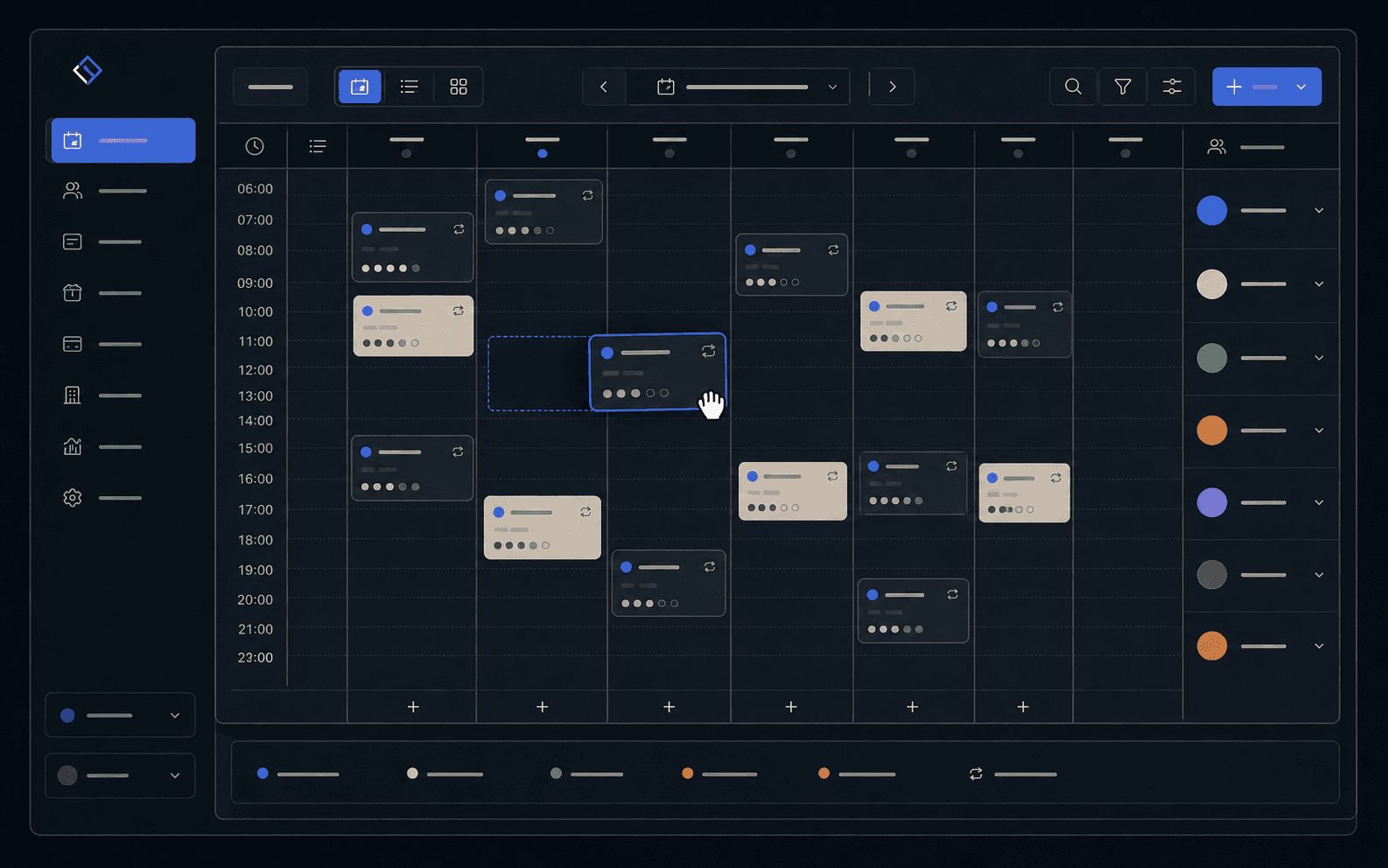Image resolution: width=1388 pixels, height=868 pixels.
Task: Open the funnel filter in toolbar
Action: click(x=1123, y=87)
